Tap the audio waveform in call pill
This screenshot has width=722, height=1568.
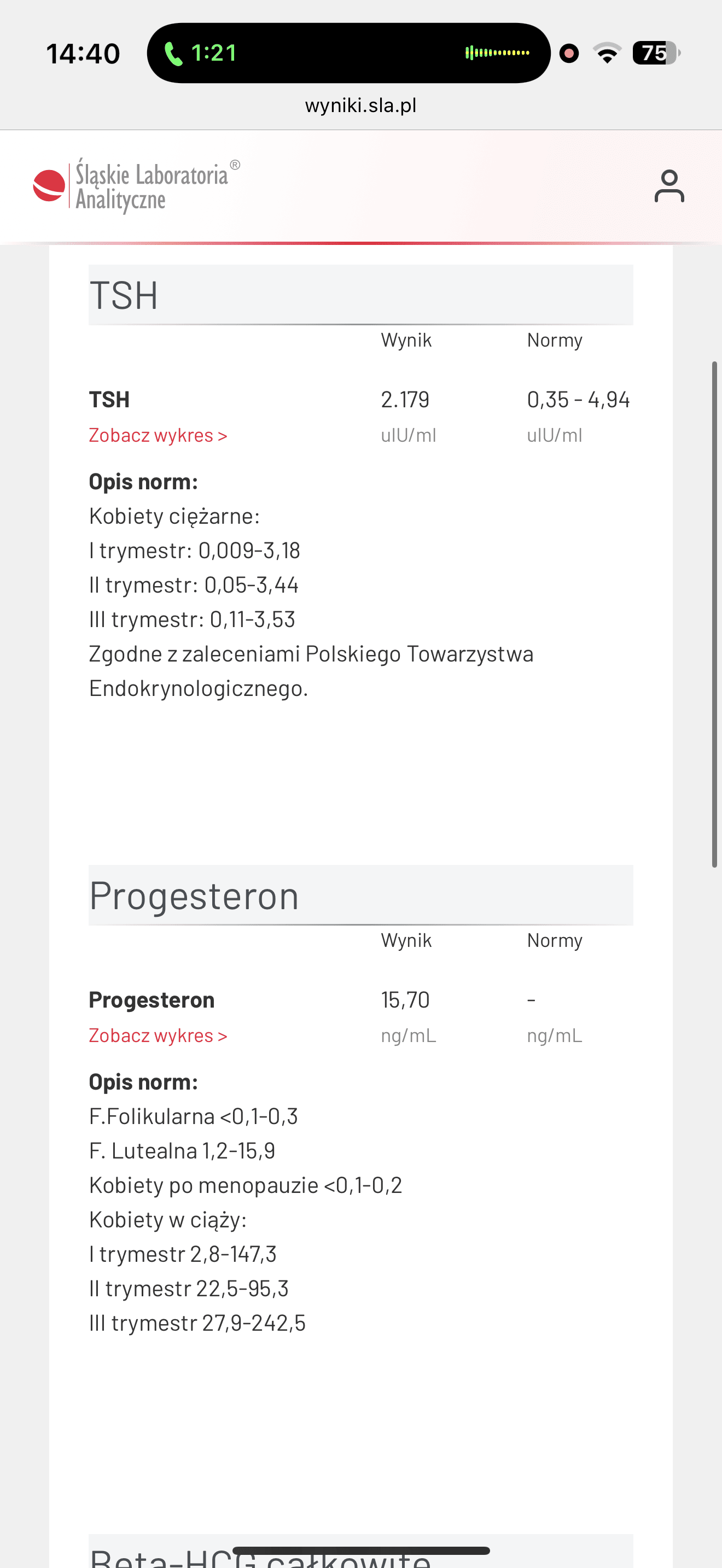pos(497,53)
